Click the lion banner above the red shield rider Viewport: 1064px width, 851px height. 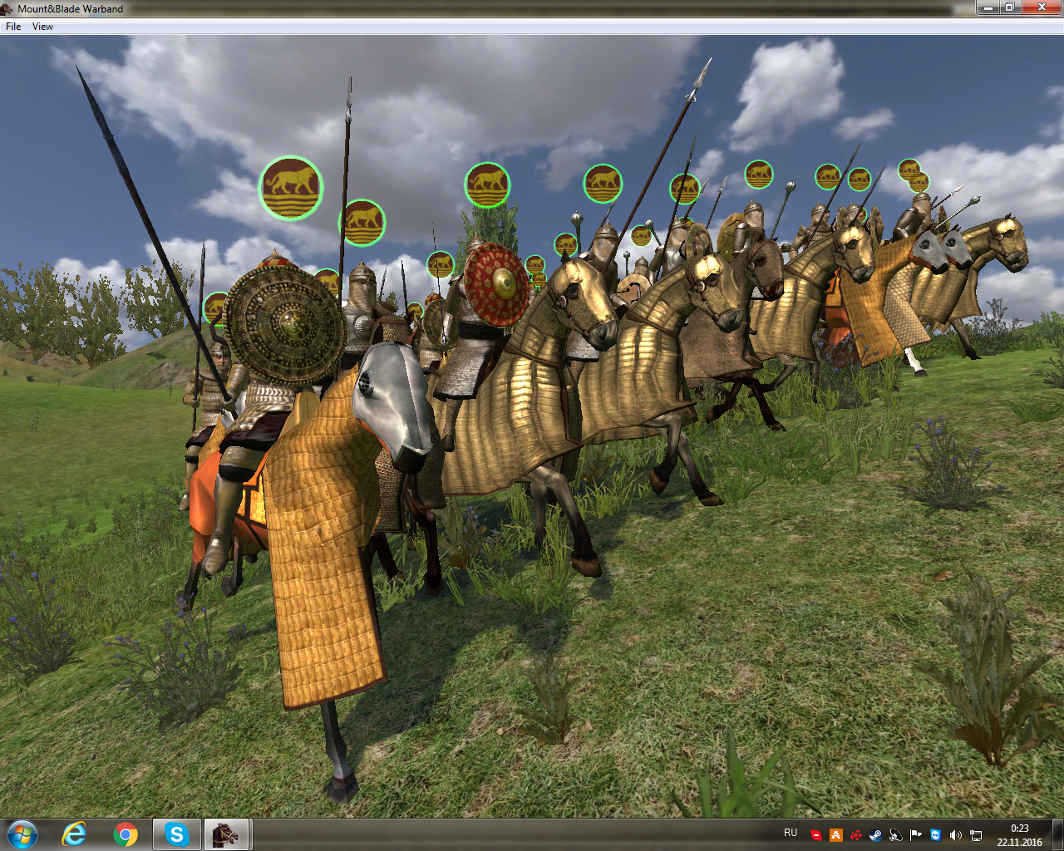(487, 184)
